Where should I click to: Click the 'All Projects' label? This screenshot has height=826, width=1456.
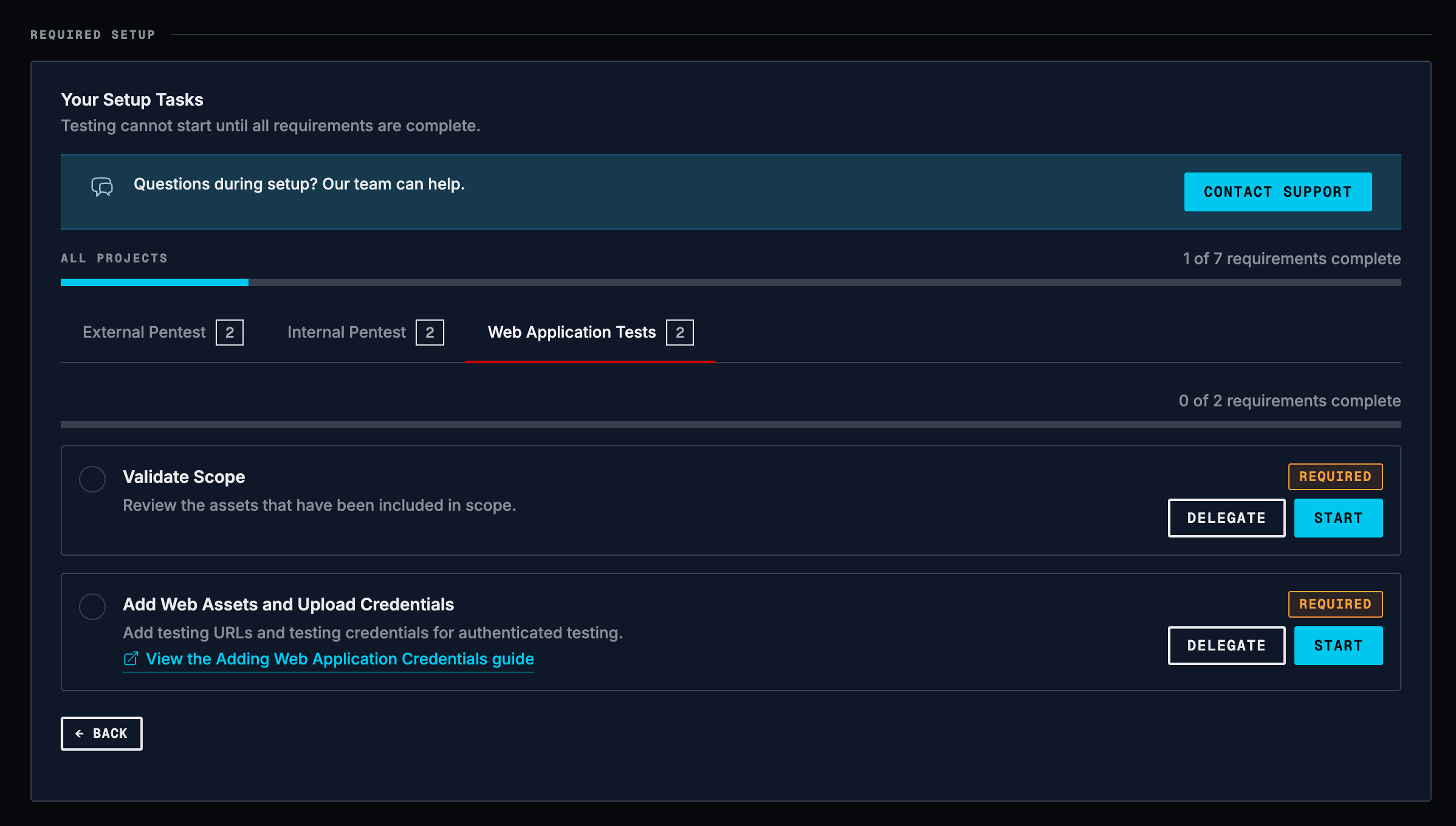point(115,258)
